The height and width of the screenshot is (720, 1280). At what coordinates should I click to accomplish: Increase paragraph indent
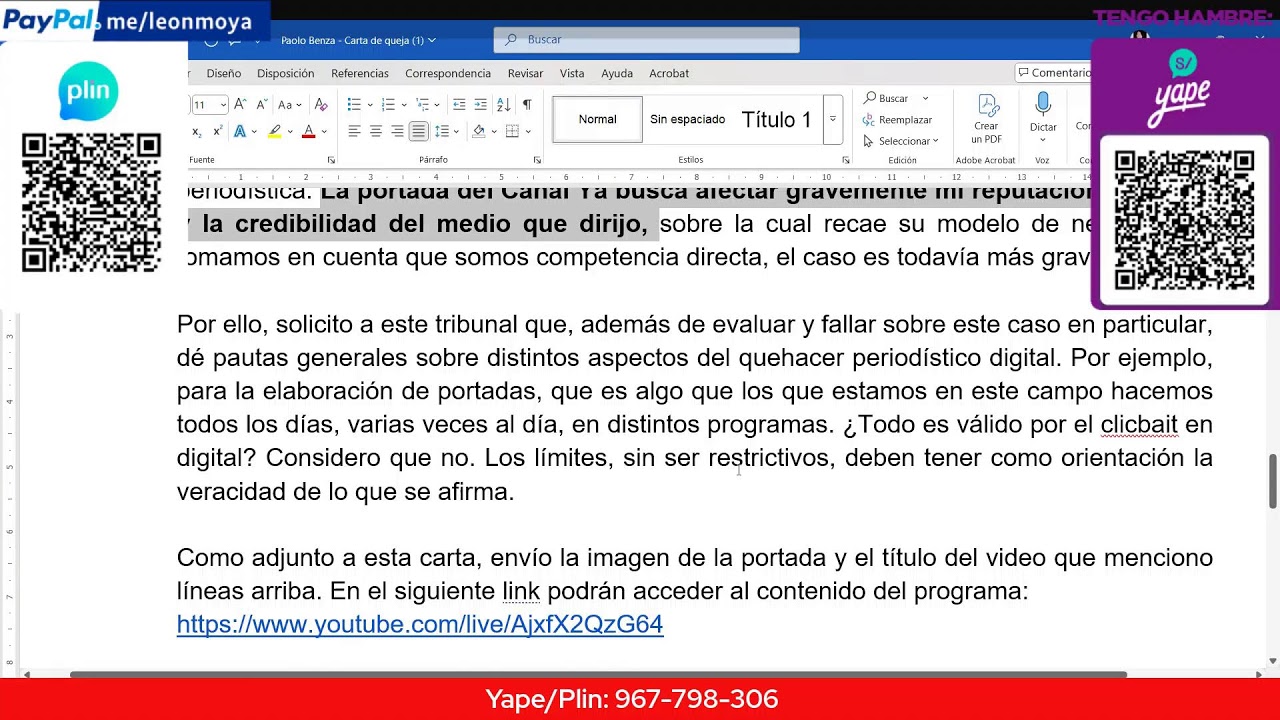[481, 104]
